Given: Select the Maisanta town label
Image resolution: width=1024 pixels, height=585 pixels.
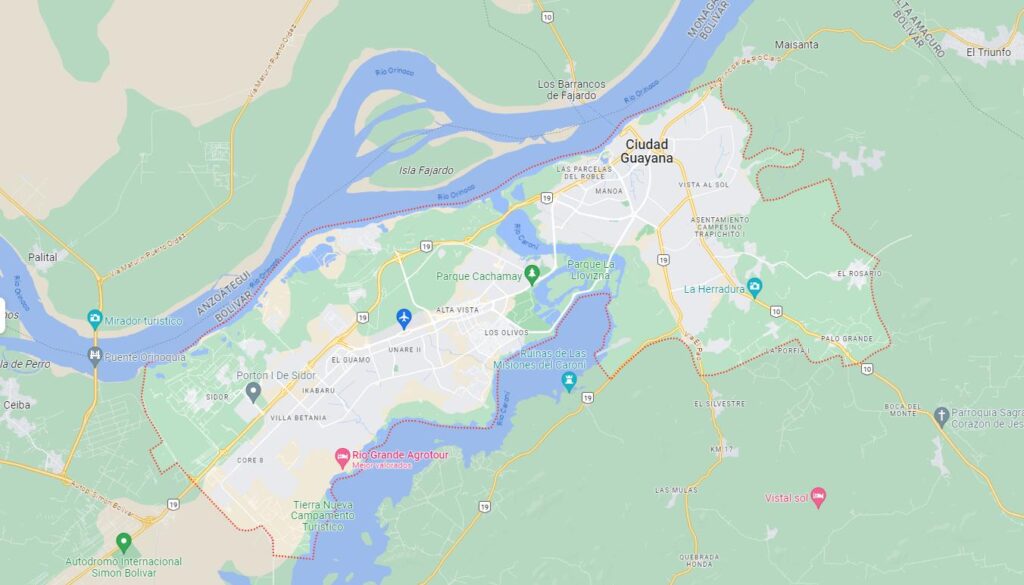Looking at the screenshot, I should (796, 45).
